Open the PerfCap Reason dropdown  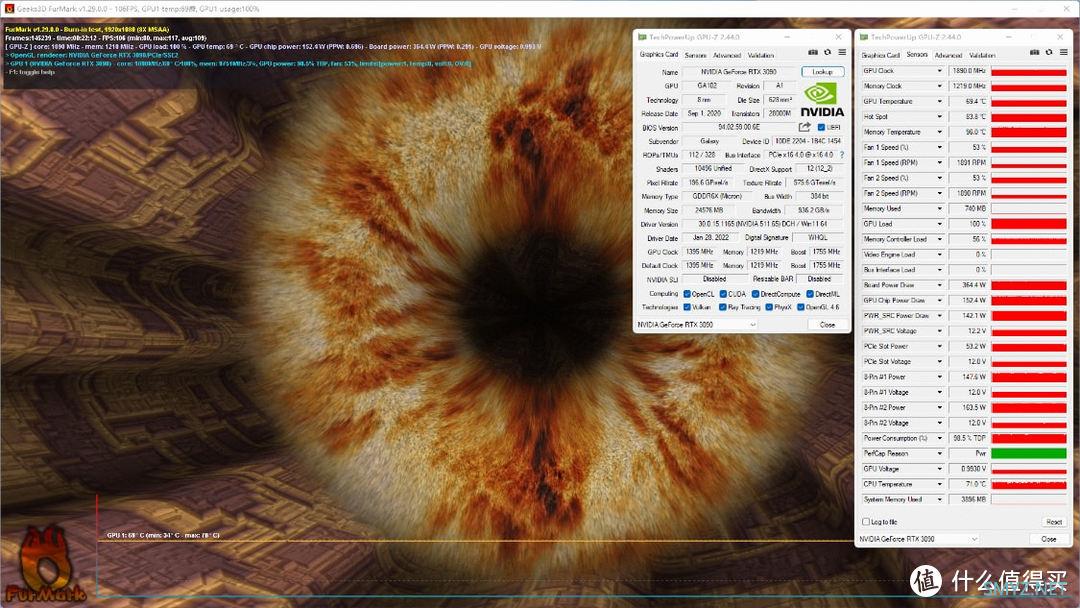[939, 453]
